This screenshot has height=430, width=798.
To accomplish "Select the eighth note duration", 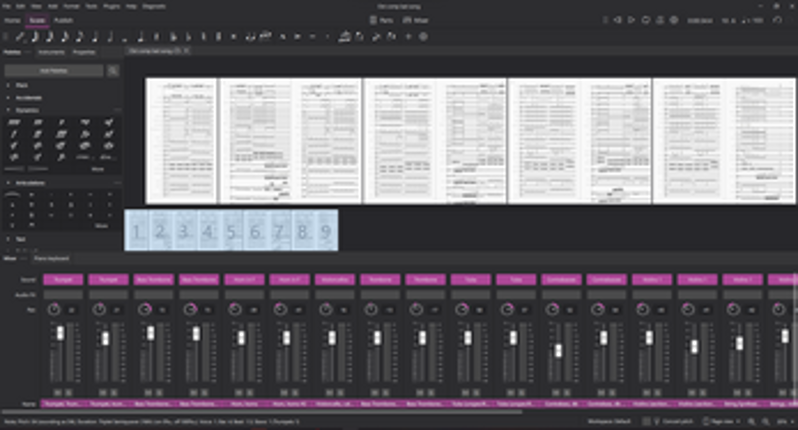I will (x=80, y=37).
